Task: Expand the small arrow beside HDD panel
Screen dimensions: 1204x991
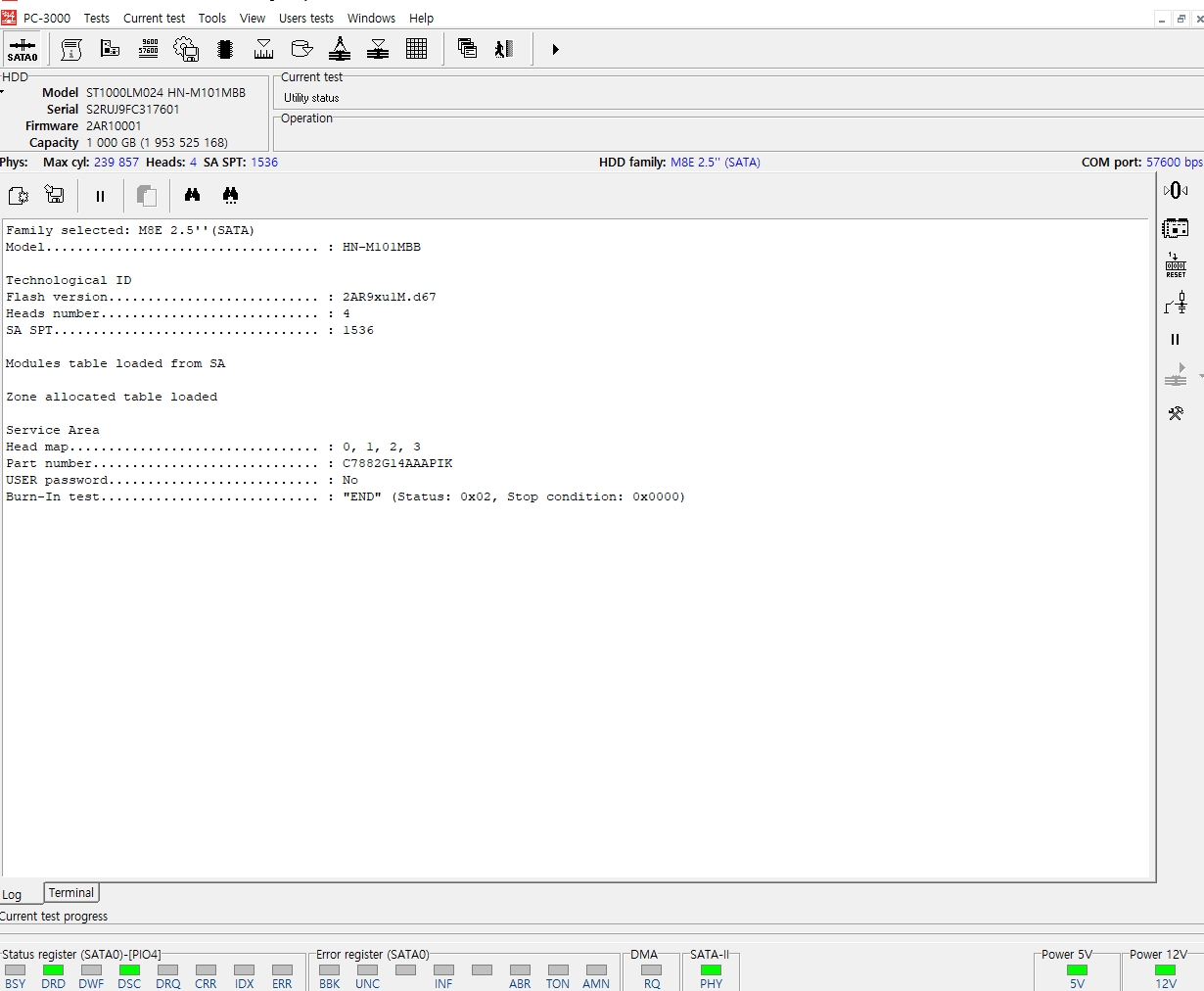Action: pos(3,92)
